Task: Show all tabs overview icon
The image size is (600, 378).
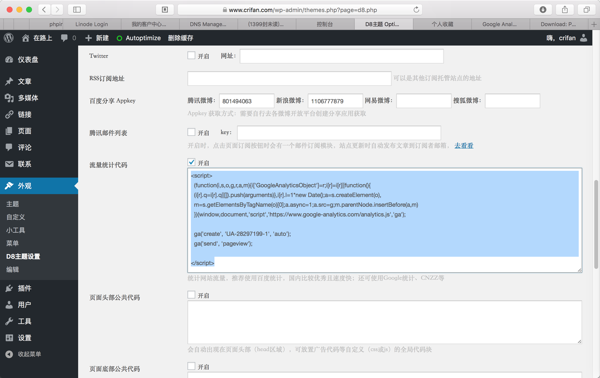Action: pos(586,10)
